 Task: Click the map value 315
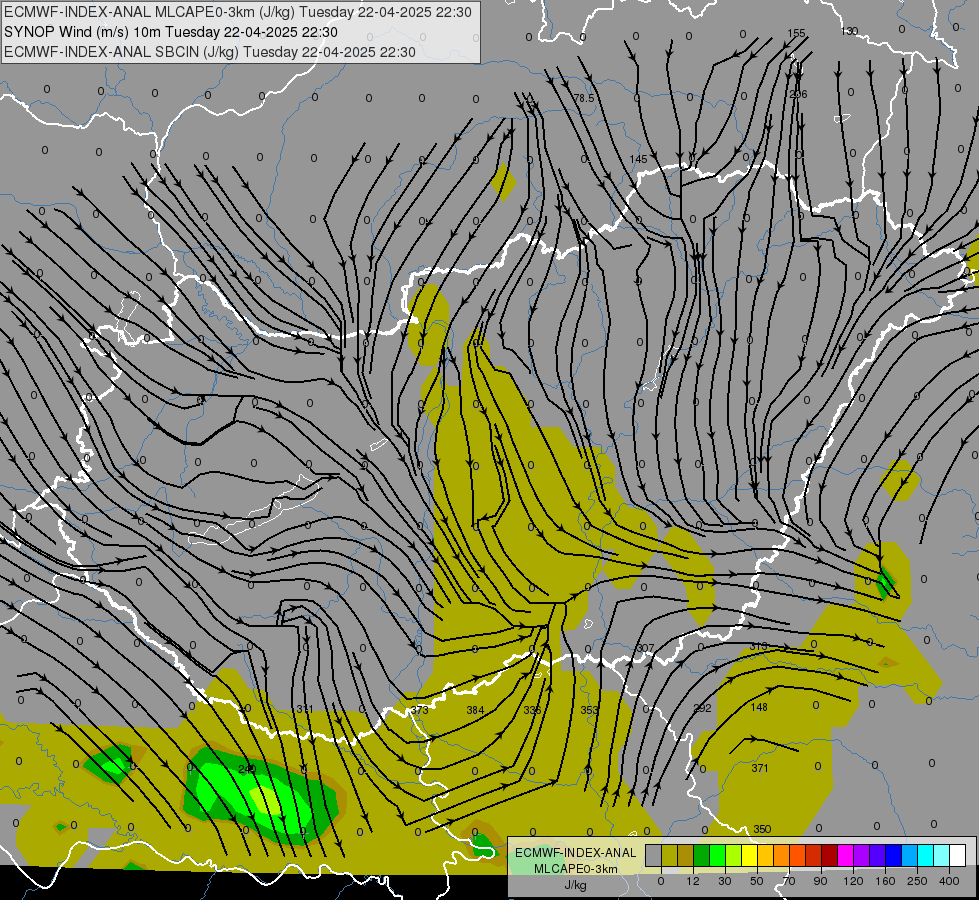759,646
